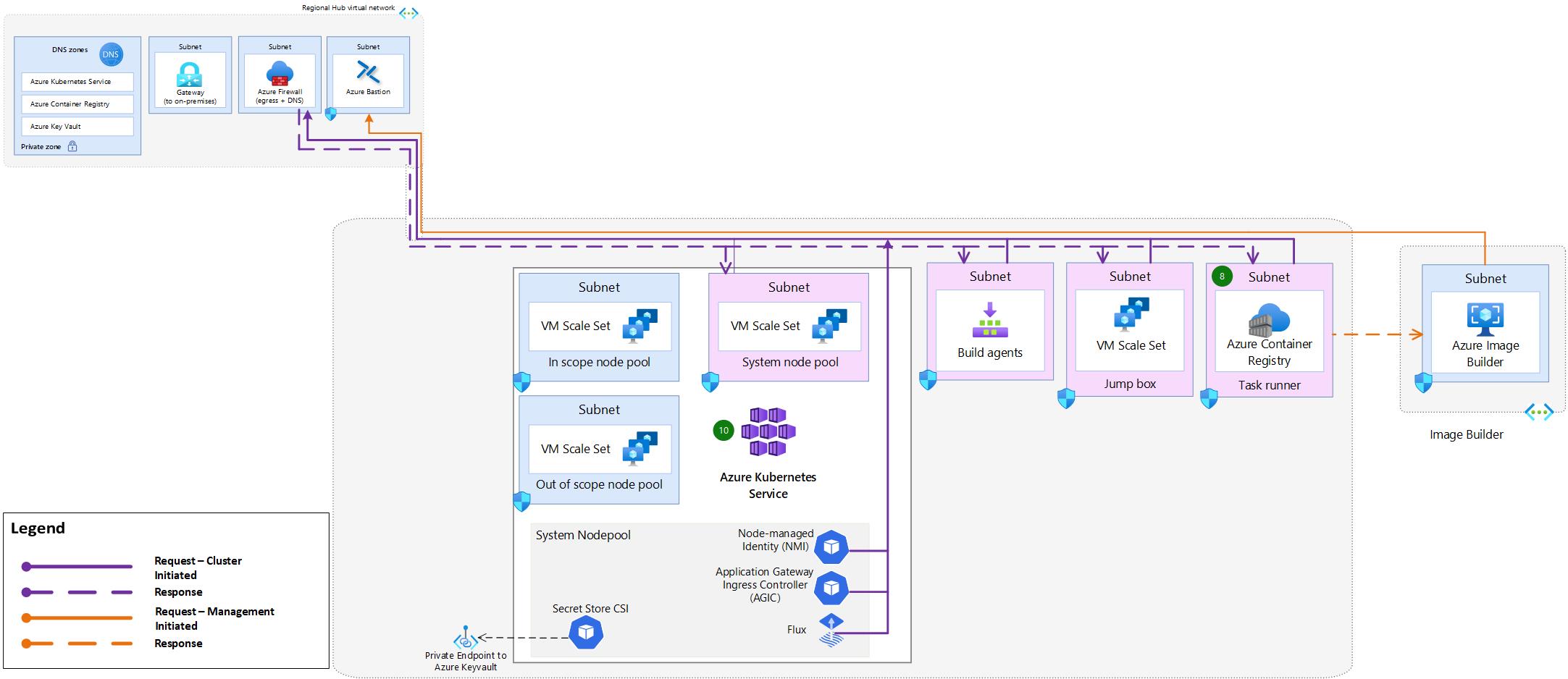Select the AGIC pod icon
The width and height of the screenshot is (1568, 679).
click(x=831, y=588)
